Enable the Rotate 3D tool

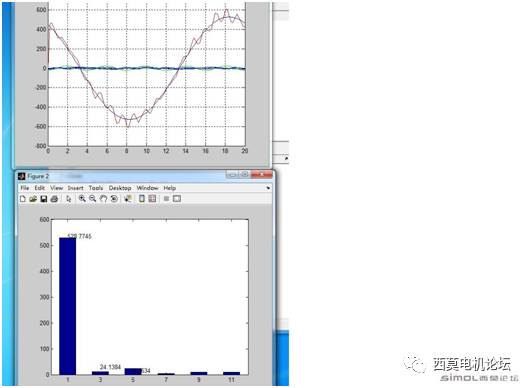[x=114, y=199]
